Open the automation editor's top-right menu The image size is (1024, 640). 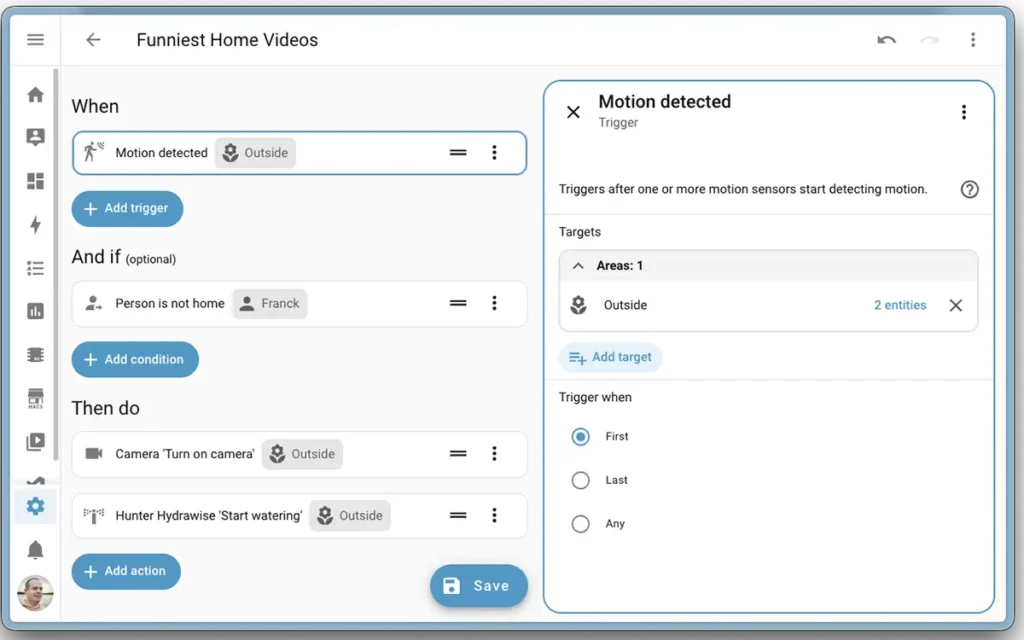pos(973,39)
